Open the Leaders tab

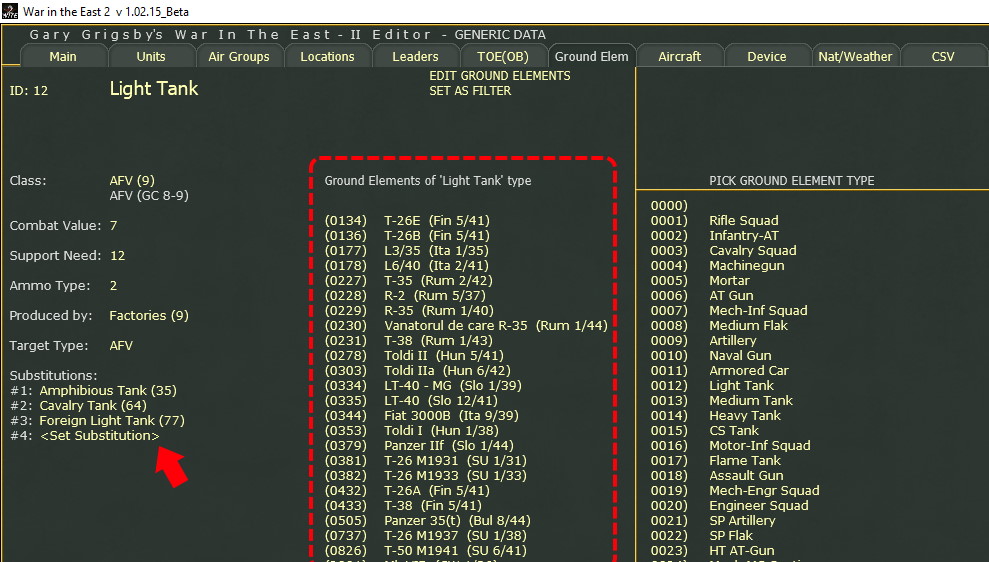(415, 56)
